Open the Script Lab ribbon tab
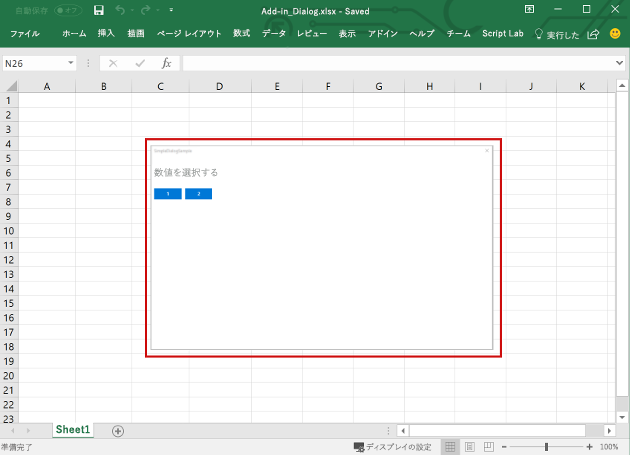Image resolution: width=630 pixels, height=455 pixels. point(503,34)
